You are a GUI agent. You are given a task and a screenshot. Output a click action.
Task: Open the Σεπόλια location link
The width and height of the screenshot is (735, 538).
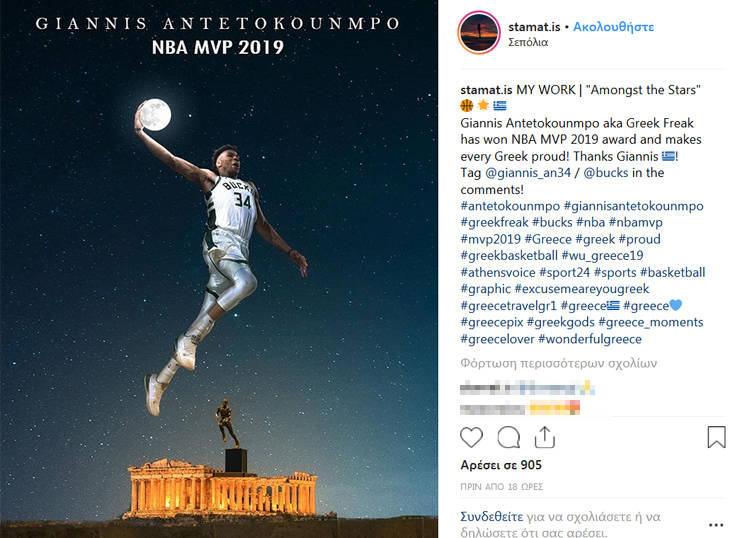pos(528,42)
